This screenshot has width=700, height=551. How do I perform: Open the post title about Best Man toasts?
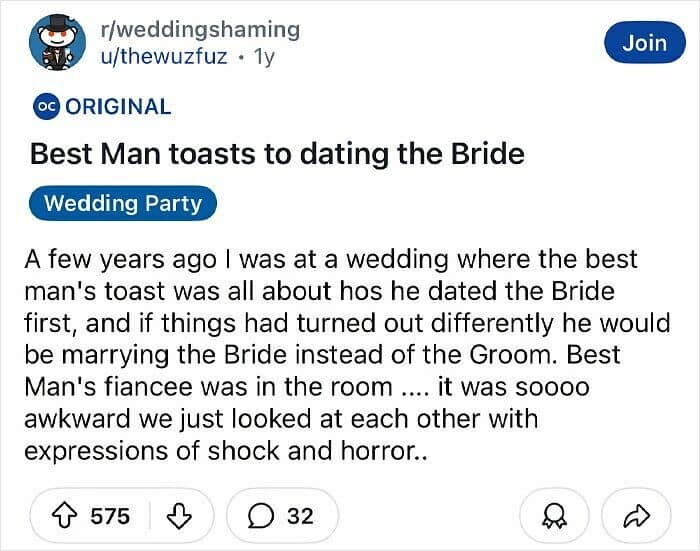click(x=277, y=155)
